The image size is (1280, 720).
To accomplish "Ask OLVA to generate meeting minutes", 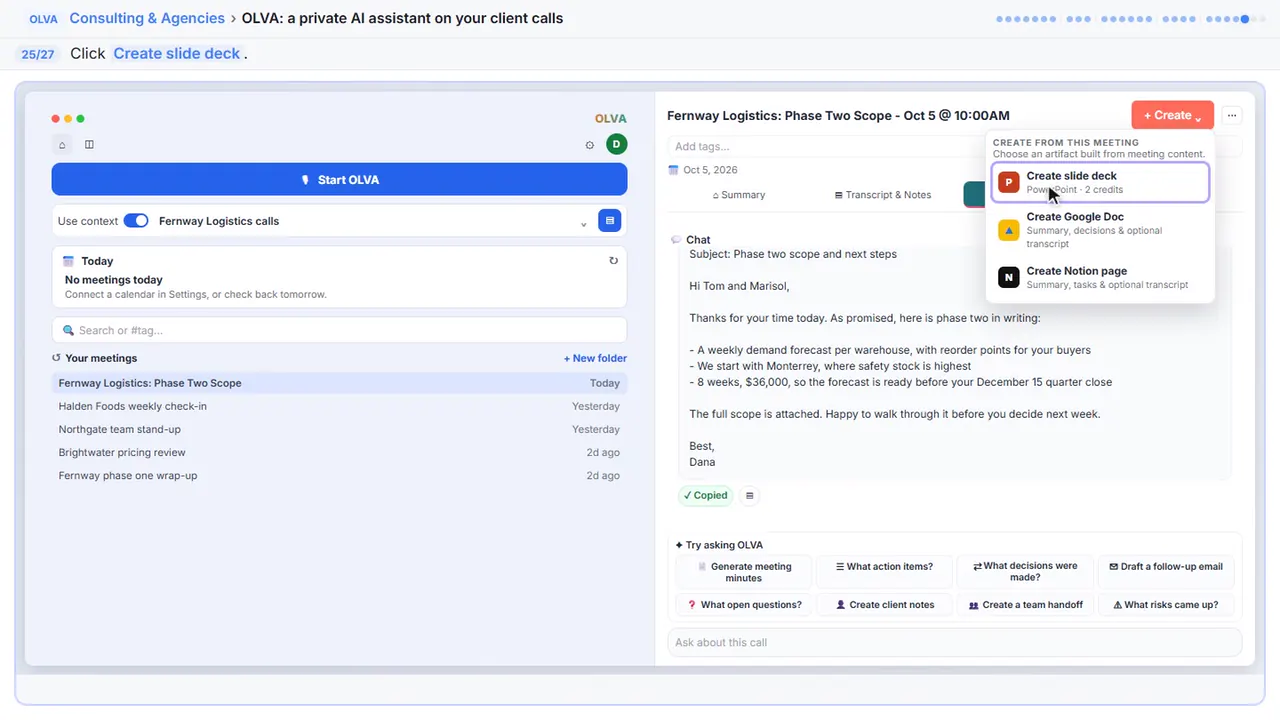I will (x=744, y=572).
